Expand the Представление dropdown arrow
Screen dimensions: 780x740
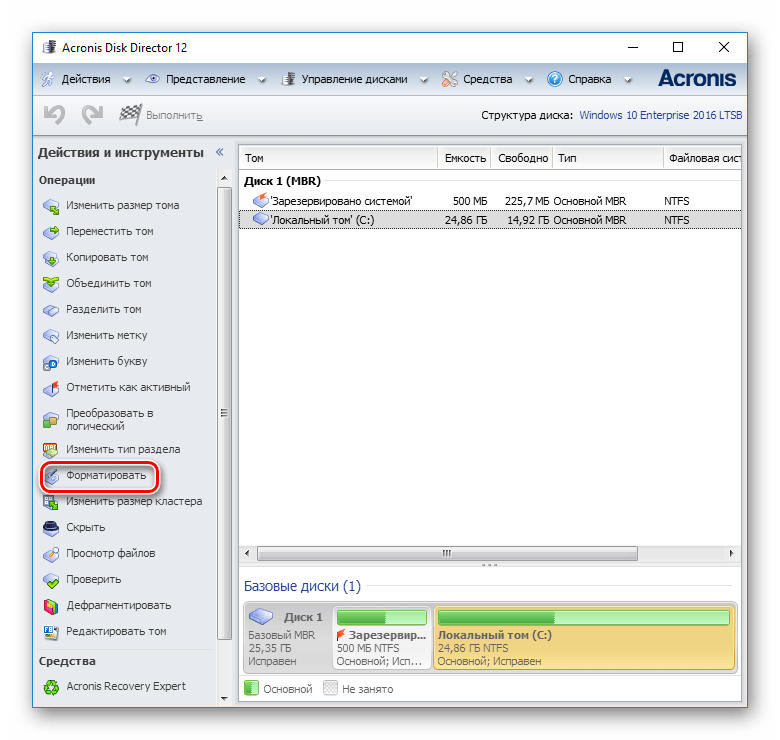(262, 80)
